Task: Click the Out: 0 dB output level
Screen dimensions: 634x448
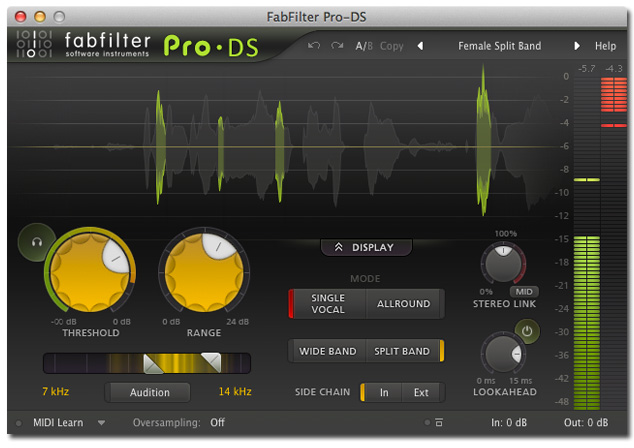Action: [586, 423]
